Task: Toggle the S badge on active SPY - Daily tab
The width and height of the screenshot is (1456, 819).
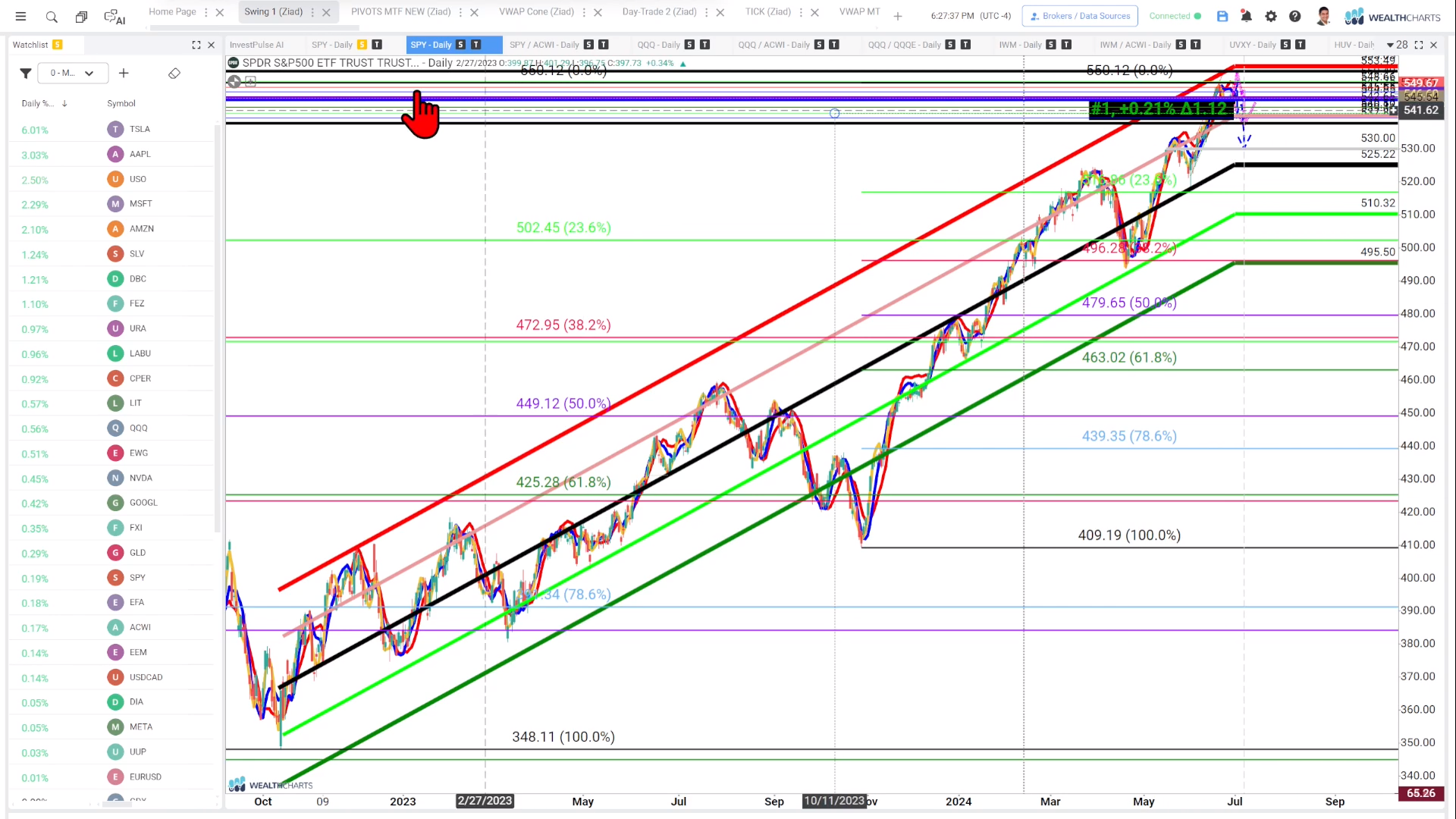Action: (460, 45)
